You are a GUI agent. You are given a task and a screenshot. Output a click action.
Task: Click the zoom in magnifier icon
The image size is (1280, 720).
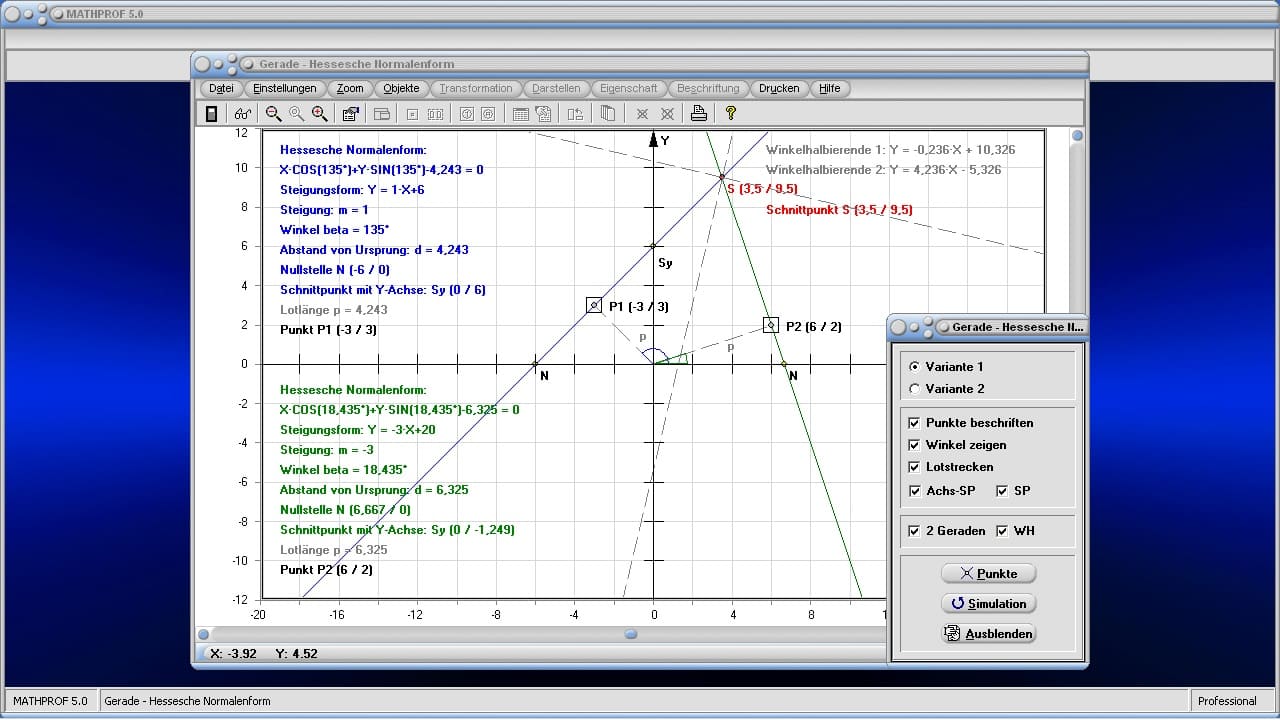click(x=320, y=114)
